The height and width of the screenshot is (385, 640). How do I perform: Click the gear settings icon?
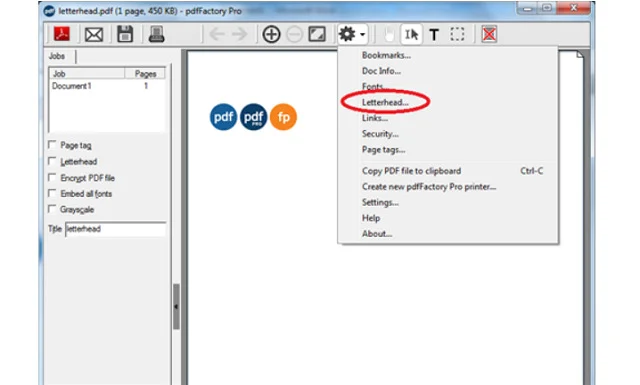[x=347, y=34]
